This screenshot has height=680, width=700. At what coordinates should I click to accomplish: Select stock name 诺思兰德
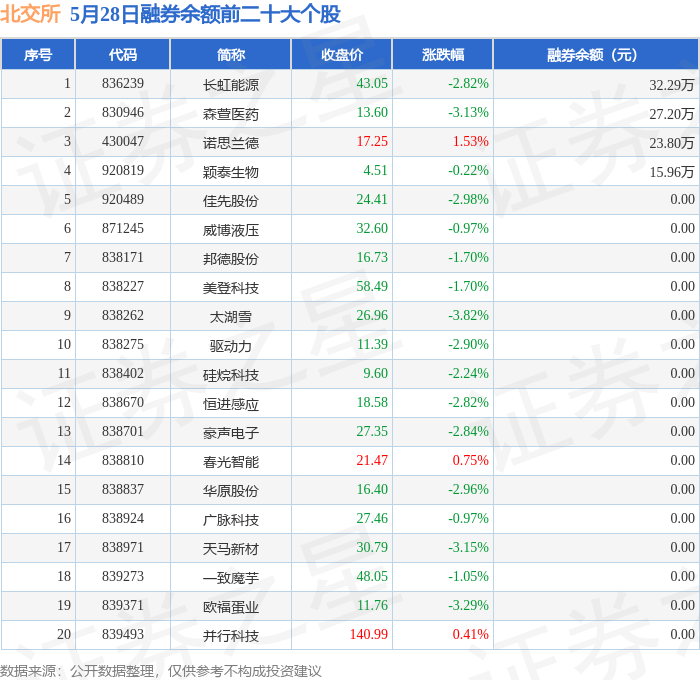(231, 143)
